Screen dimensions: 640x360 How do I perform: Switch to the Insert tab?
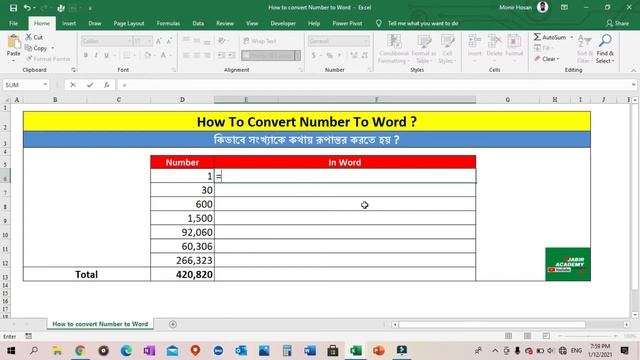click(x=69, y=23)
